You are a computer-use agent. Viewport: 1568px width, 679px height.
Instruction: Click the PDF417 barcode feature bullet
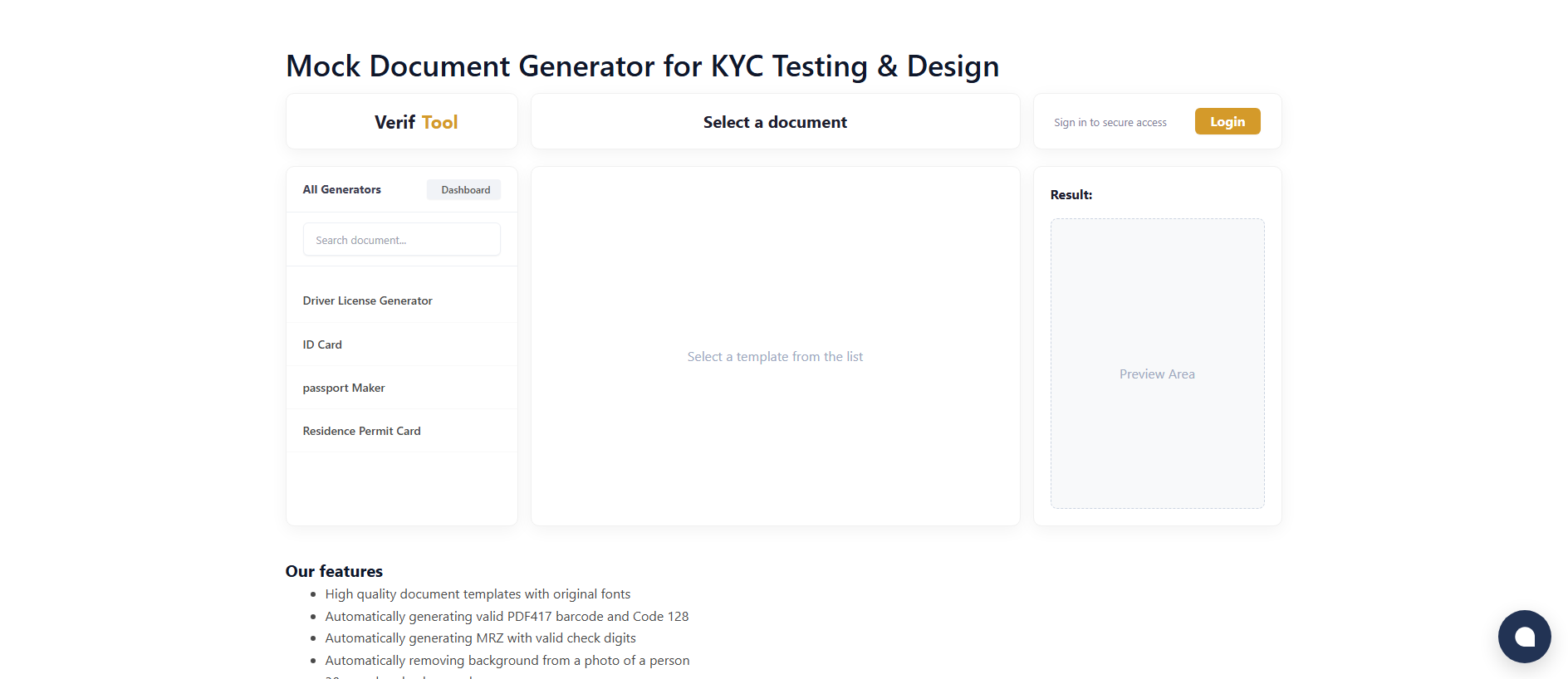pyautogui.click(x=507, y=617)
